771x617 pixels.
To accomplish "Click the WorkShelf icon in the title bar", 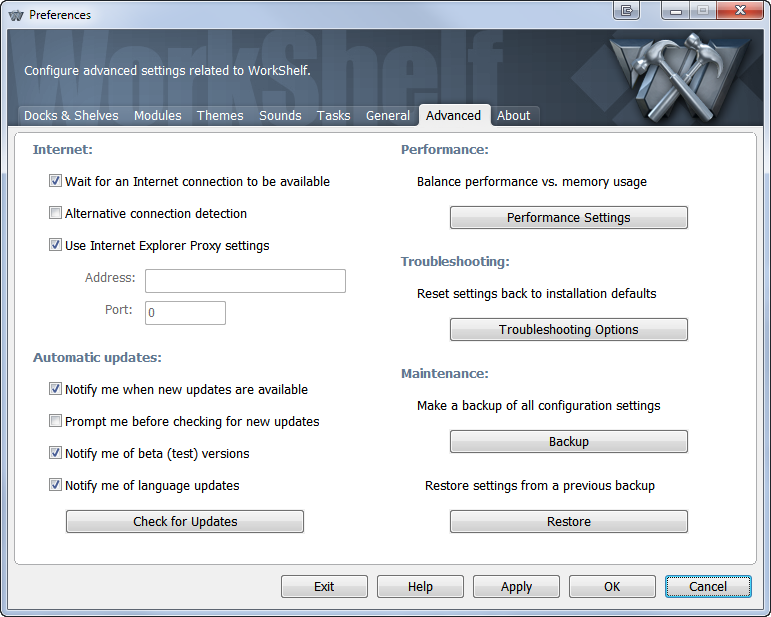I will (x=15, y=15).
